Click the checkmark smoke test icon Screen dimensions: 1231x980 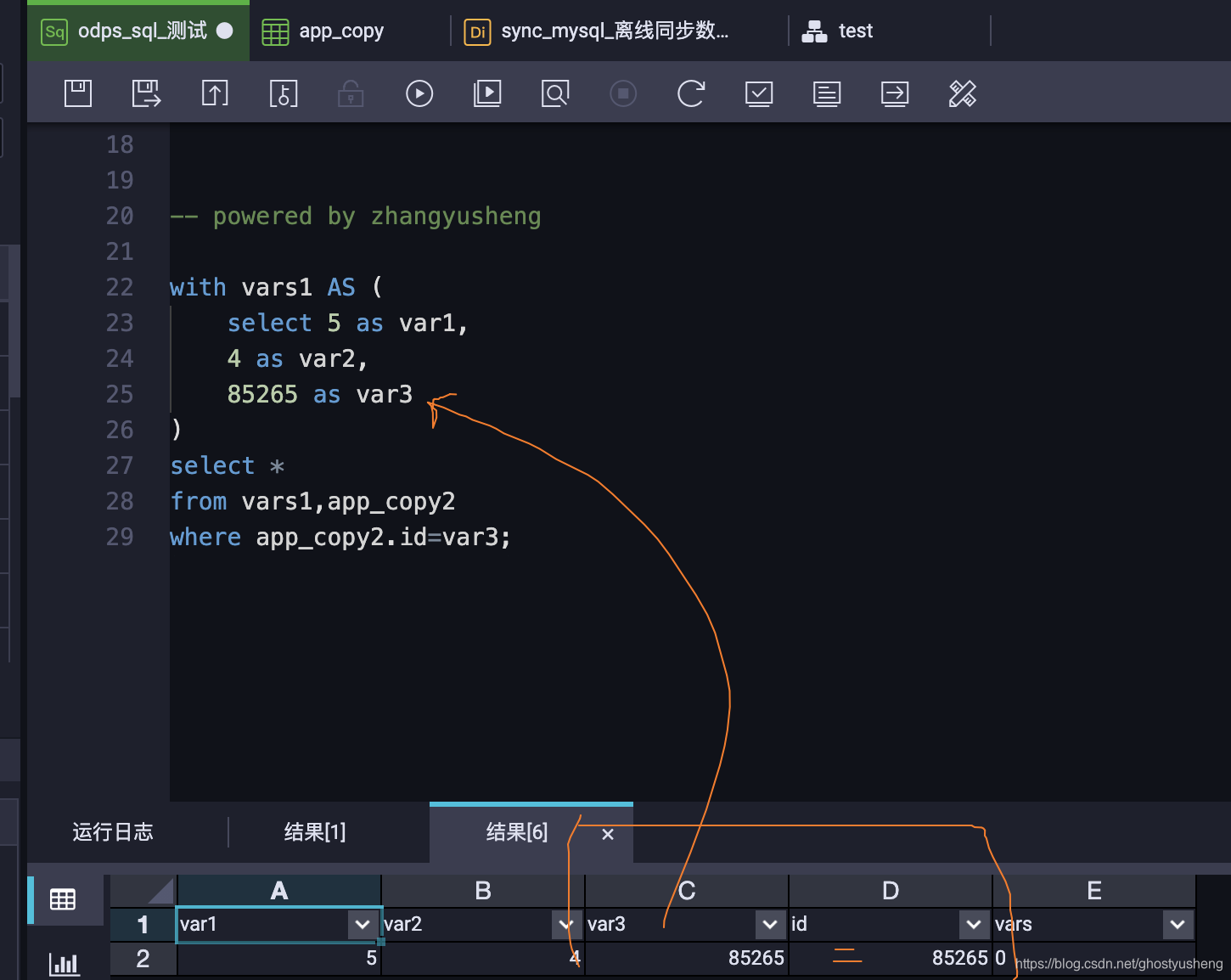pos(759,93)
